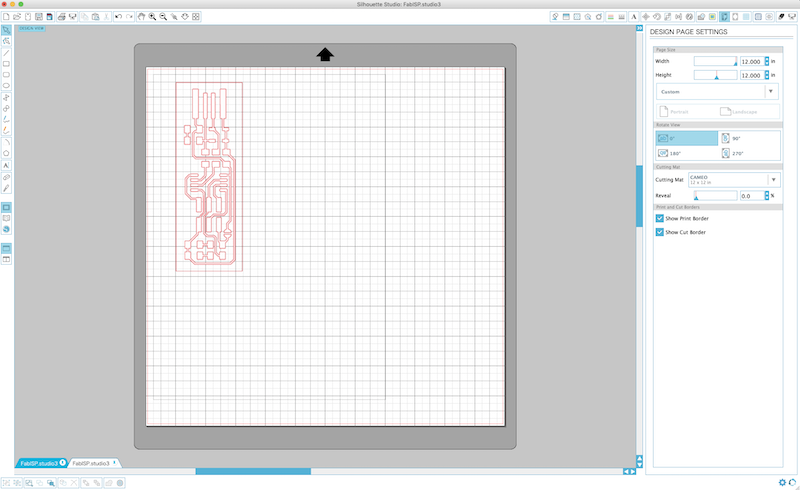Select the Text tool in the left toolbar
The width and height of the screenshot is (800, 490).
coord(6,165)
